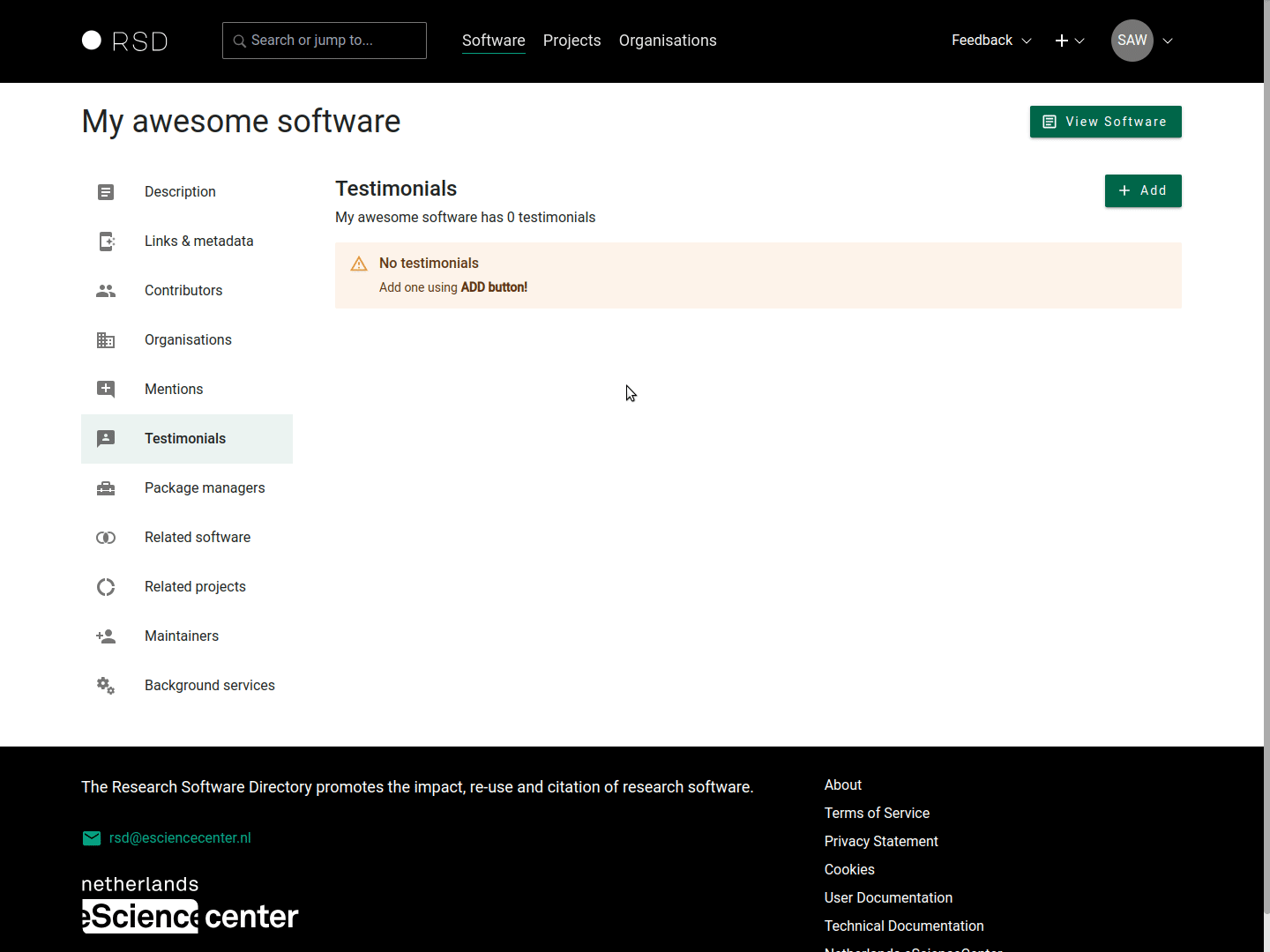Open the Related projects icon
Viewport: 1270px width, 952px height.
pyautogui.click(x=106, y=587)
